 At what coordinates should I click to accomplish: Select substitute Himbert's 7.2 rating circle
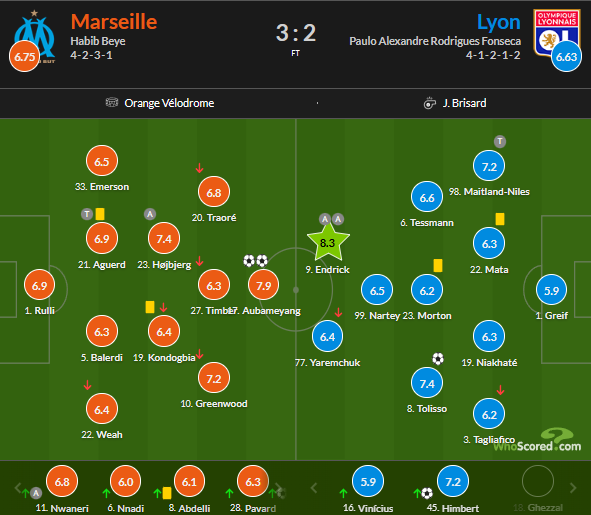(453, 481)
